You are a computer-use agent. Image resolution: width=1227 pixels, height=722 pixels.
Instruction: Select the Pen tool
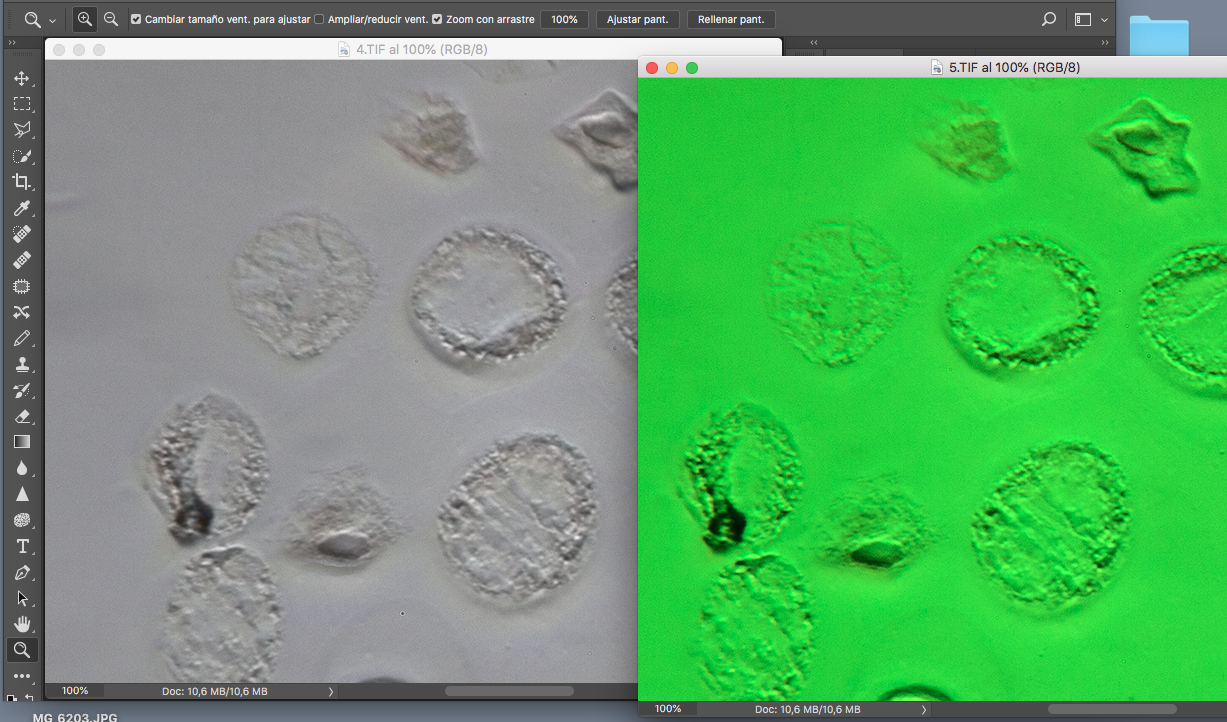(22, 572)
